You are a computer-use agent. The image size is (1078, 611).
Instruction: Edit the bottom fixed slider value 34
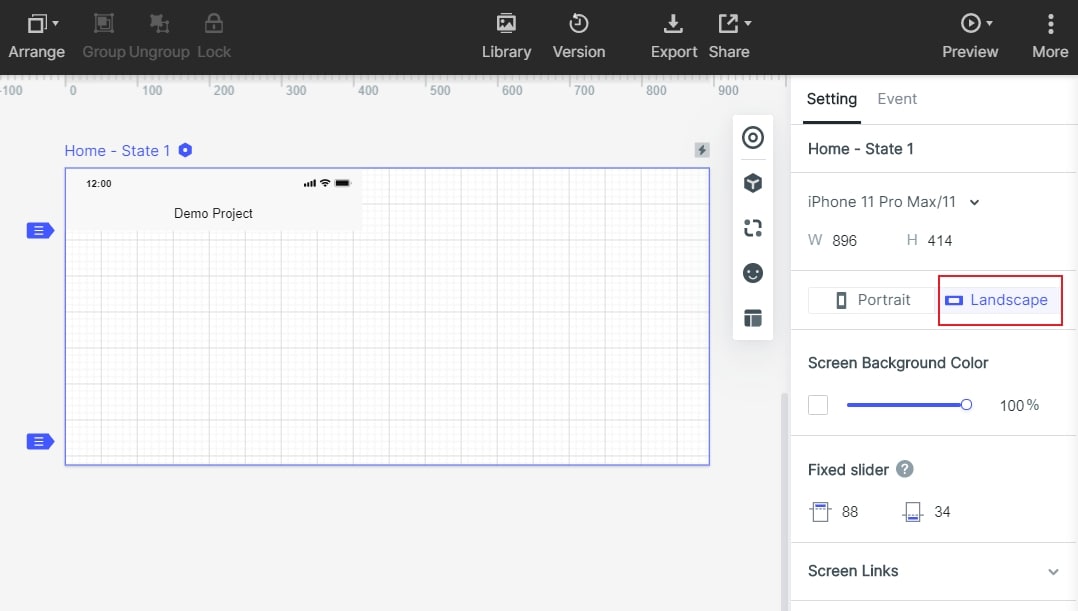[x=942, y=512]
